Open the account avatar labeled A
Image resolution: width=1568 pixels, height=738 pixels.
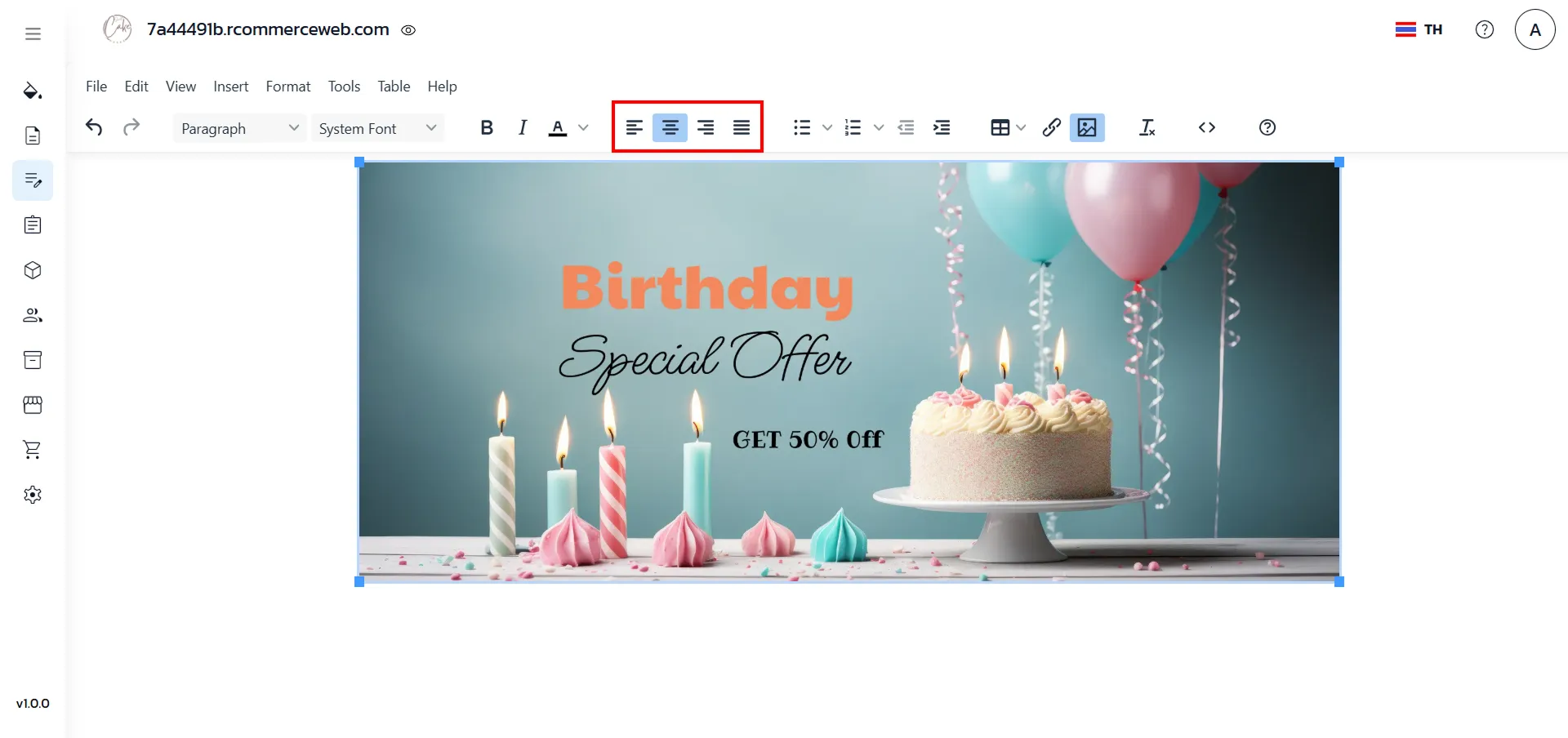[1535, 29]
